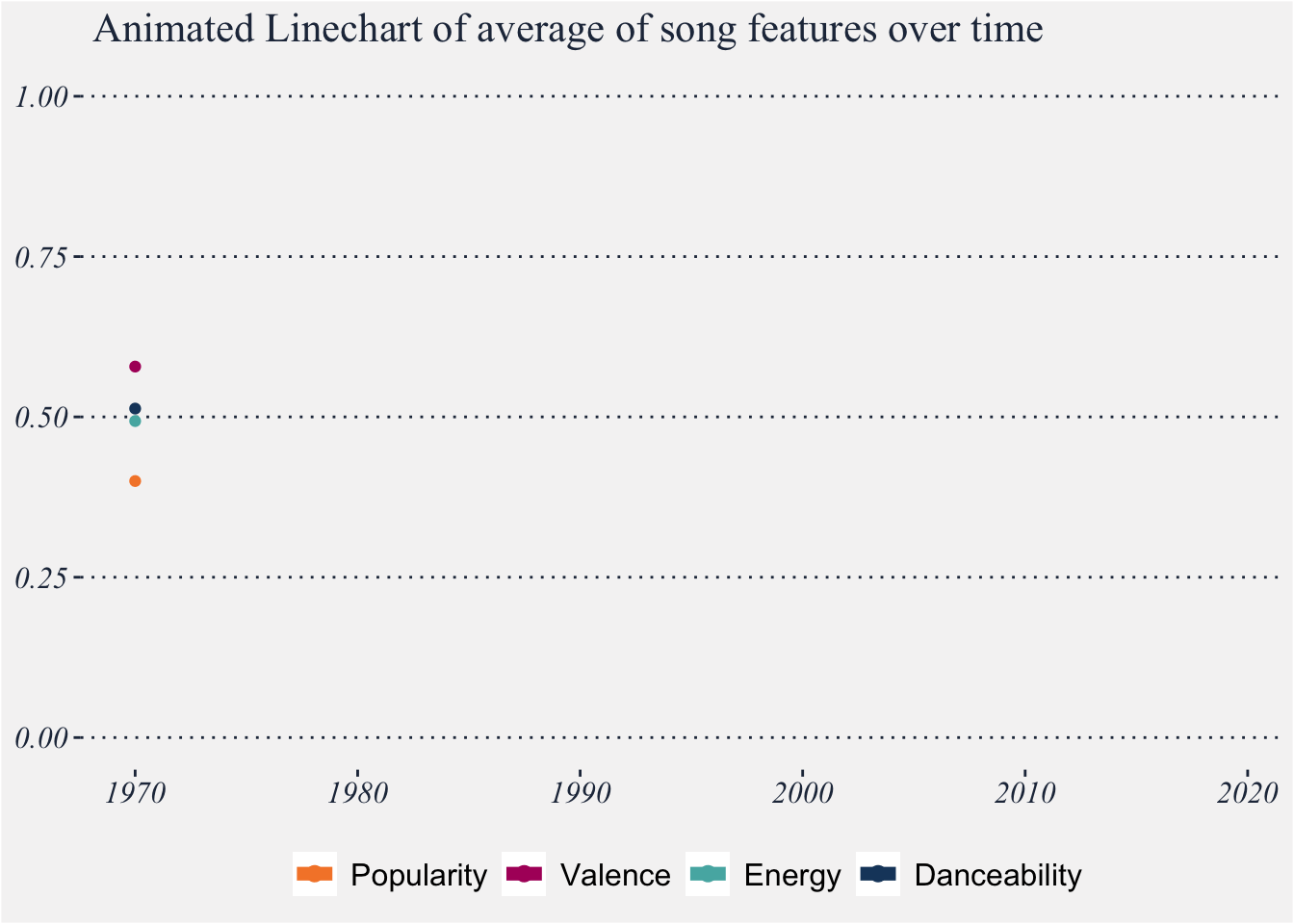Click the orange Popularity legend swatch

pyautogui.click(x=315, y=874)
